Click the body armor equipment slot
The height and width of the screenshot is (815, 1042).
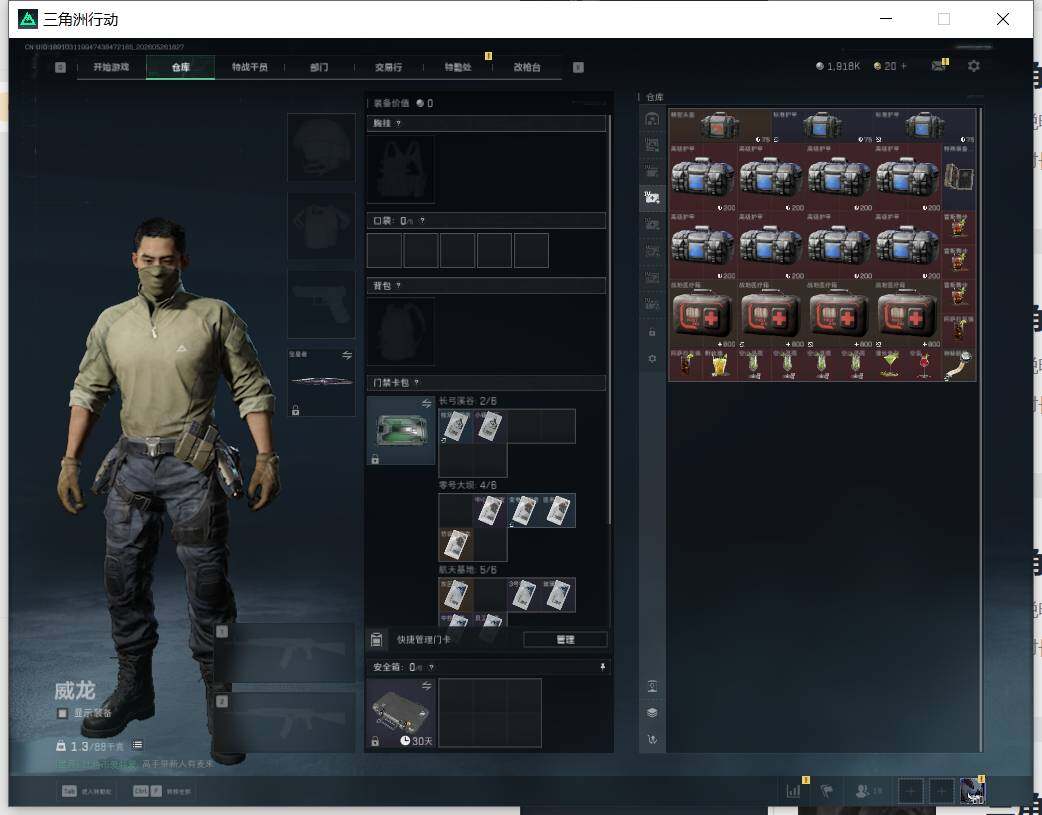[321, 225]
